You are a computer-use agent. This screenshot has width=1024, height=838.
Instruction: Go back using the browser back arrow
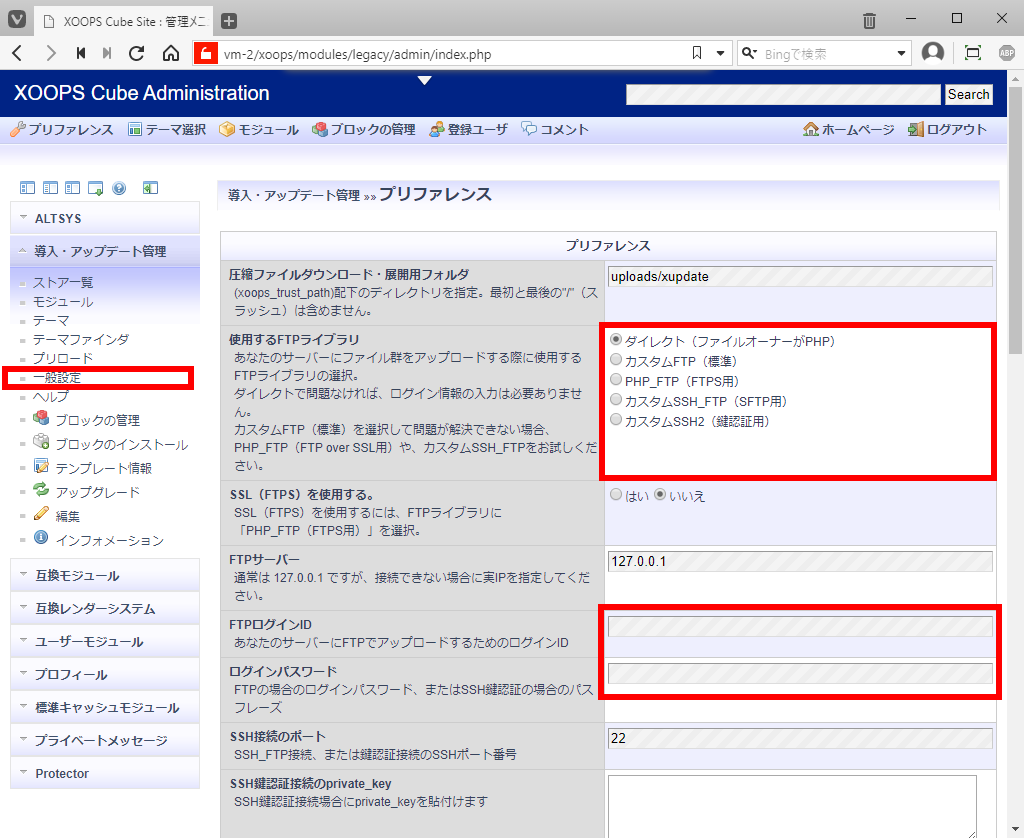coord(18,54)
